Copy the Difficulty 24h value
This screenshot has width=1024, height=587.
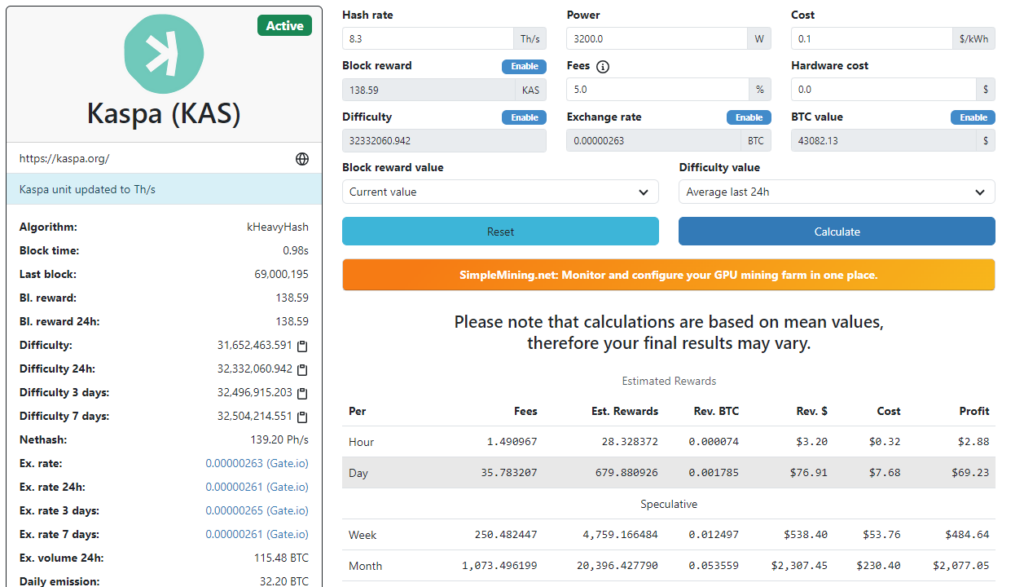pos(302,370)
